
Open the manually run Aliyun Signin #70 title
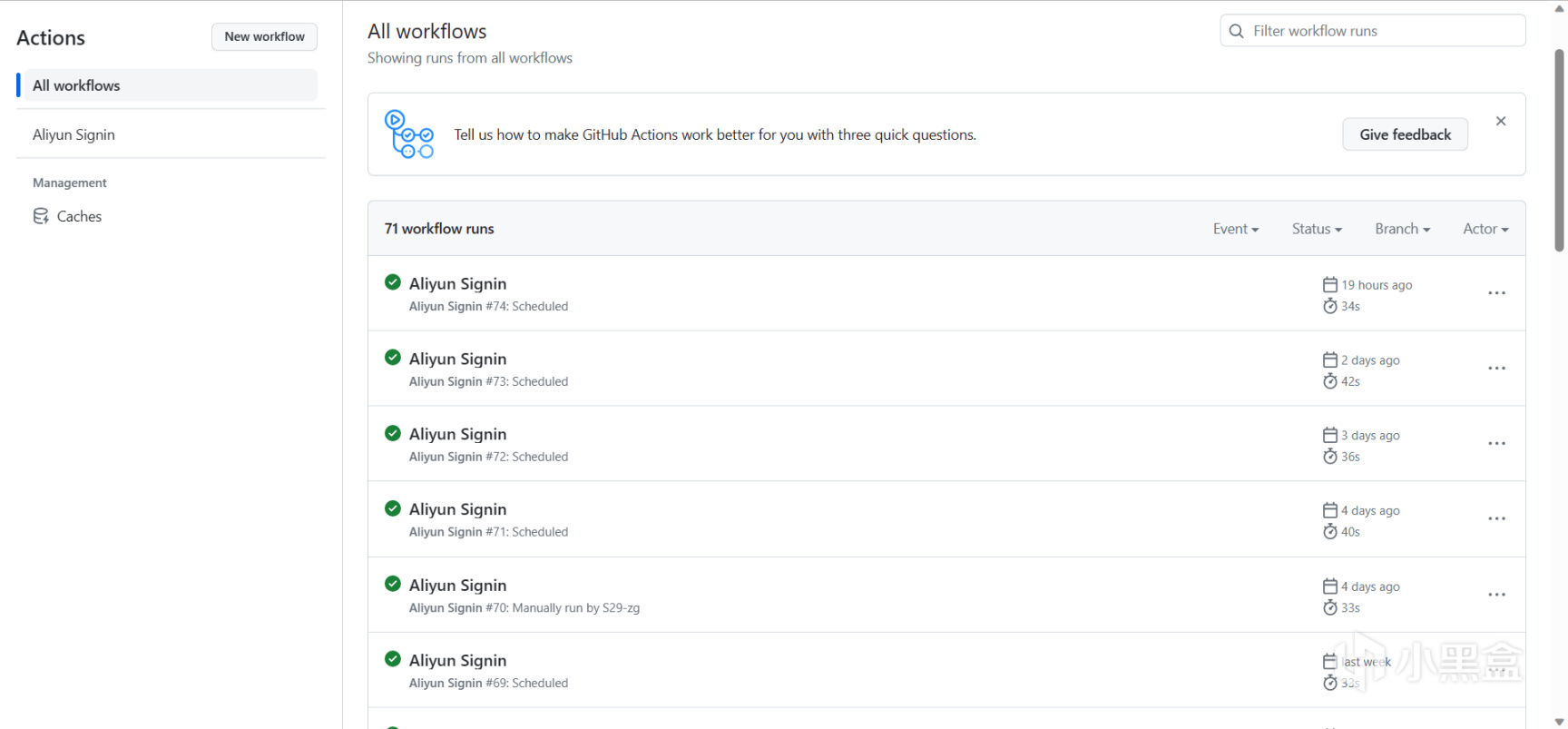point(458,586)
